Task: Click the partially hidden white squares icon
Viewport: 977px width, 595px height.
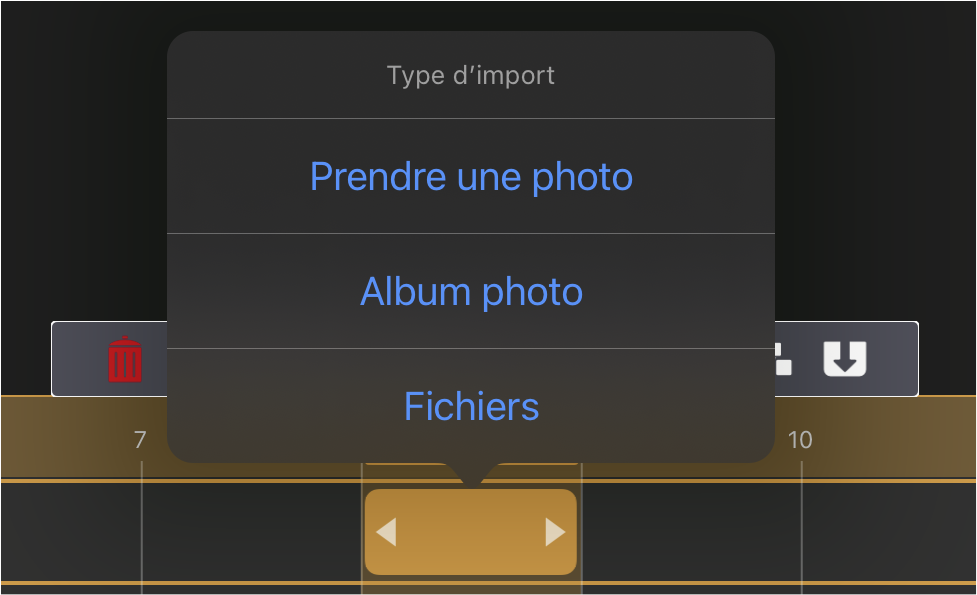Action: coord(783,359)
